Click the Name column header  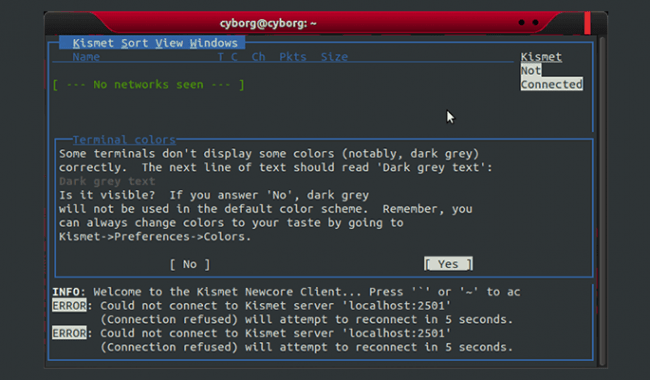(86, 57)
